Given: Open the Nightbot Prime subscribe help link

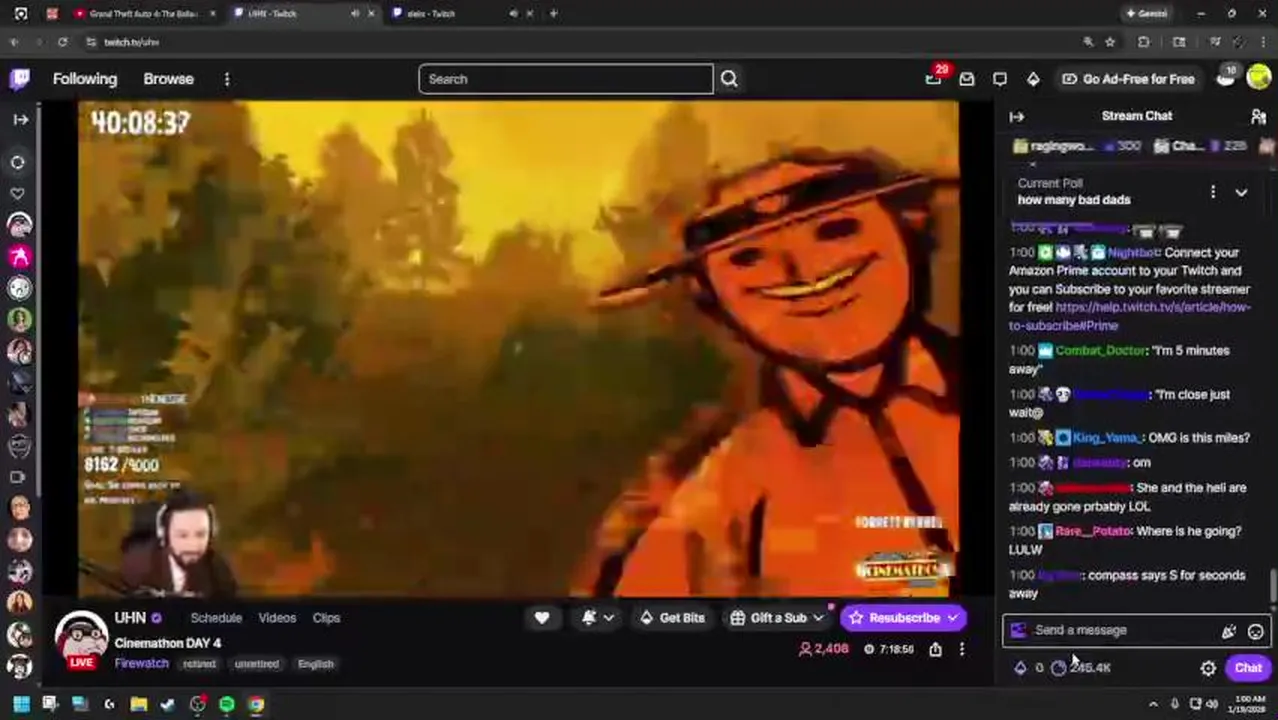Looking at the screenshot, I should (x=1129, y=316).
